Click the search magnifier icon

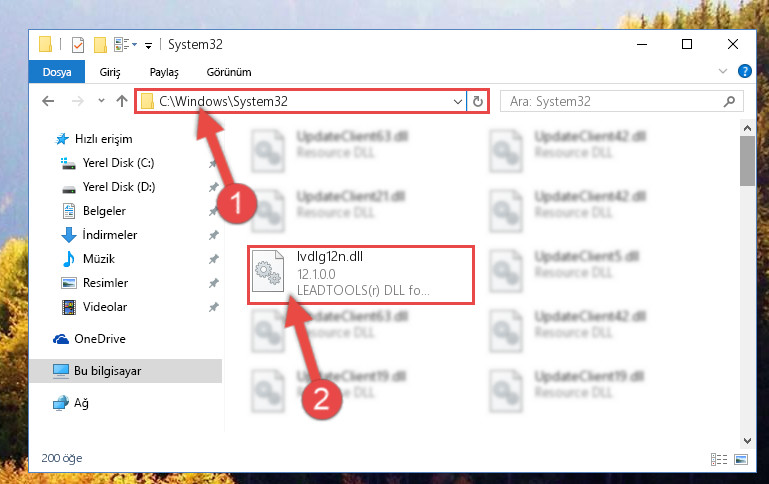tap(729, 102)
